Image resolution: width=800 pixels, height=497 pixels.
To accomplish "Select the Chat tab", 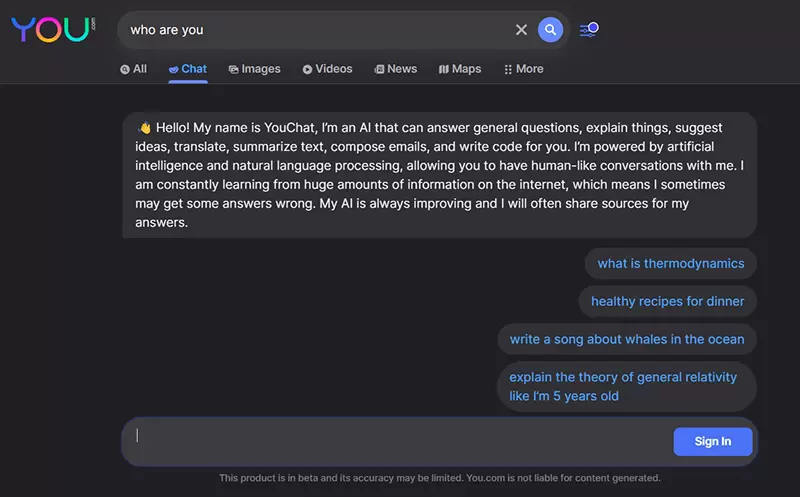I will [188, 69].
